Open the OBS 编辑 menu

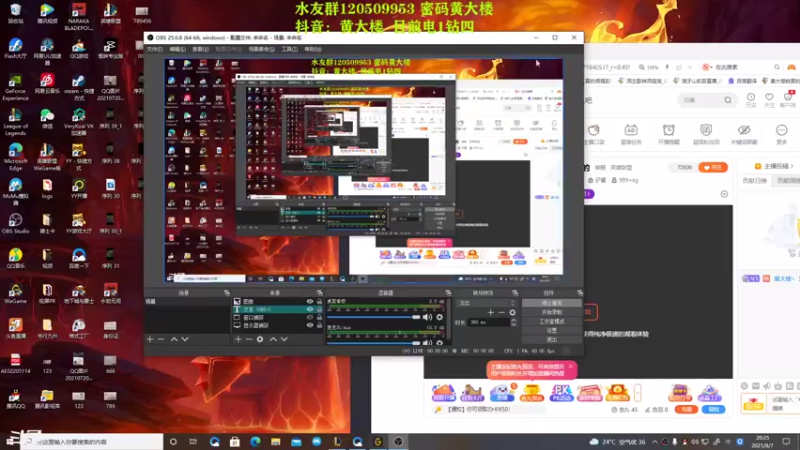[178, 49]
